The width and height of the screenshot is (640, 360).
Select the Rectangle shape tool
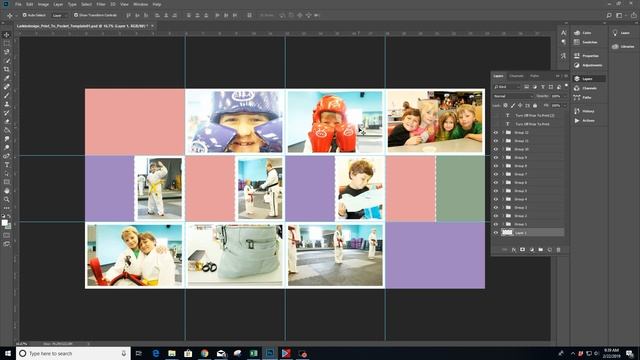7,182
